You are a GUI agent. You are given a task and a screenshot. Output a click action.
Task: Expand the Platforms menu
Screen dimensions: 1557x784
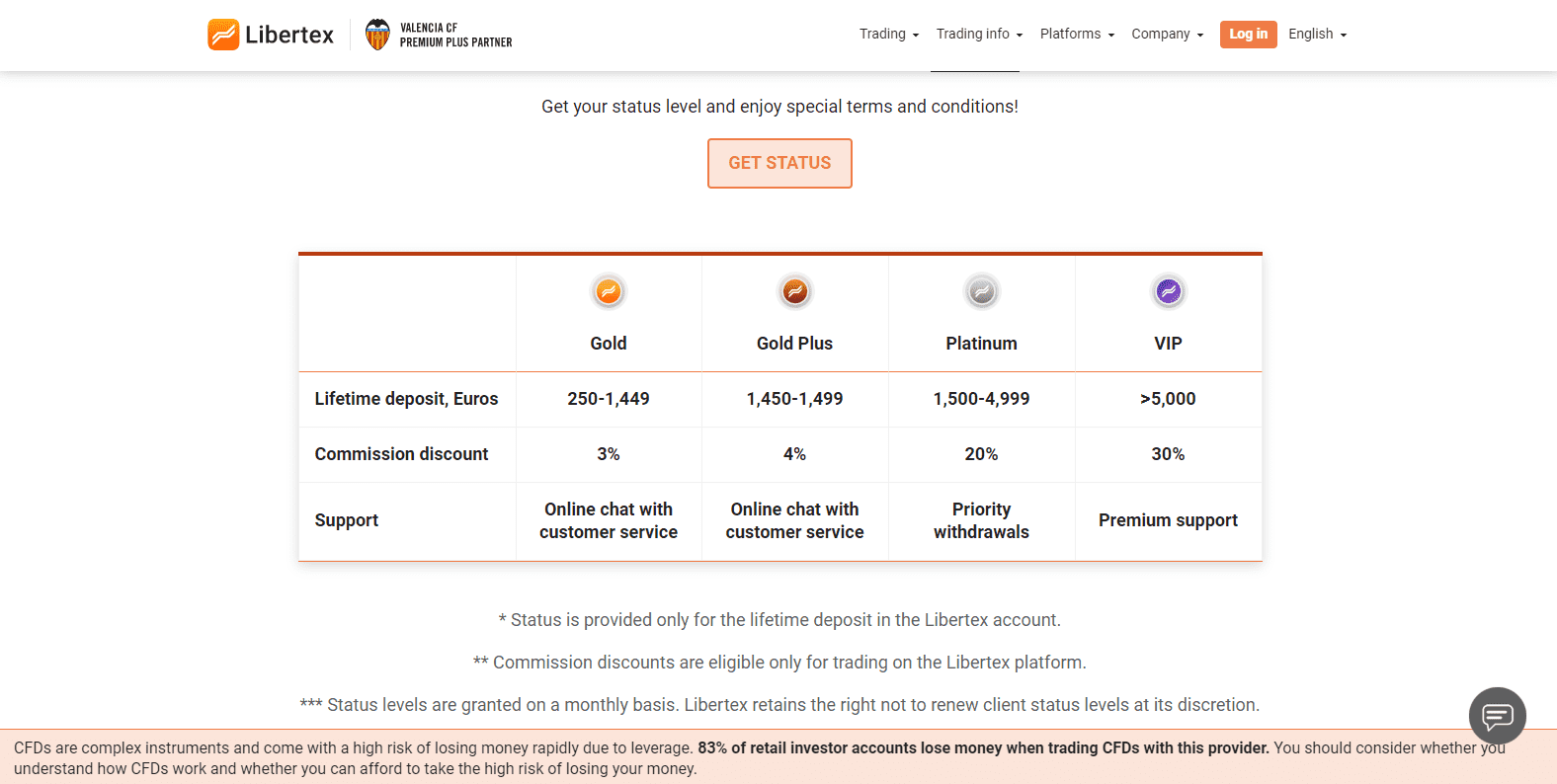[x=1077, y=34]
